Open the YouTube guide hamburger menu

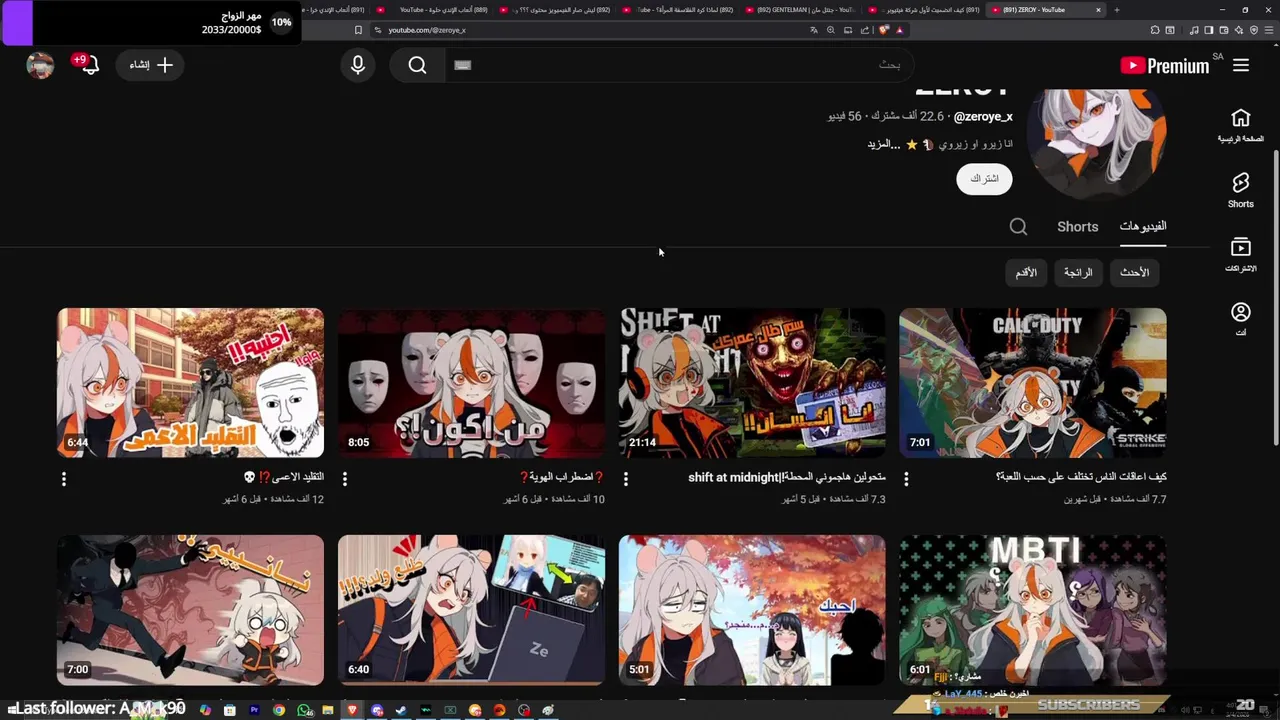coord(1241,65)
